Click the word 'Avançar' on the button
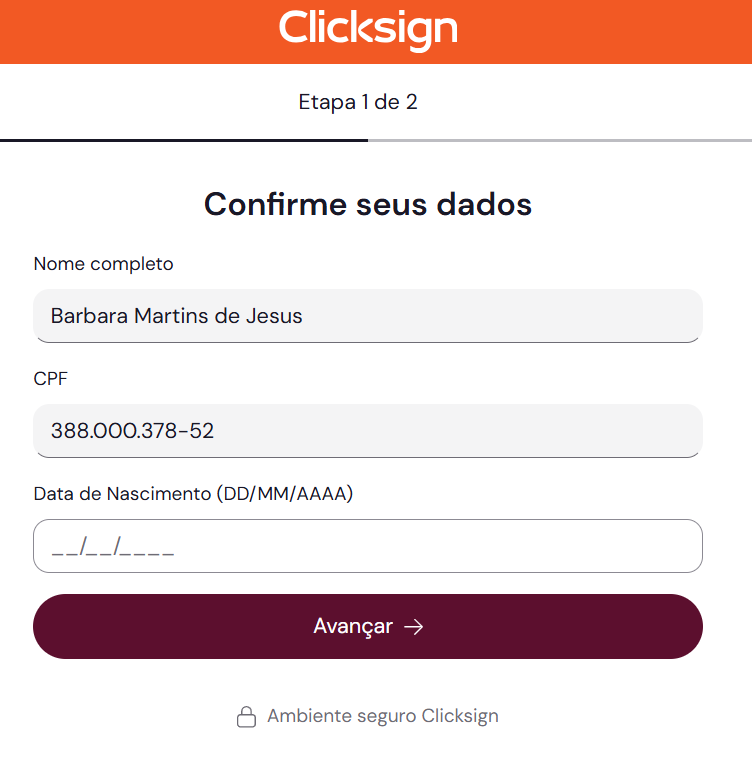 point(353,626)
